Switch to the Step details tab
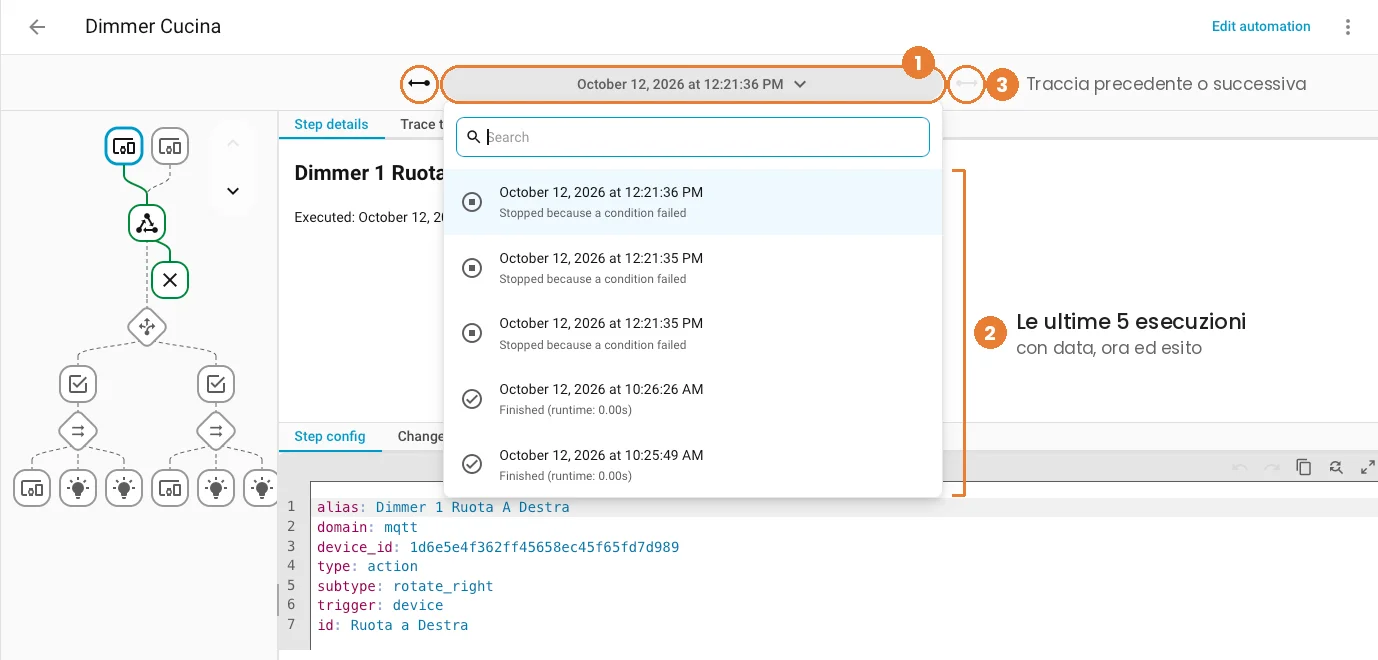 (x=331, y=125)
